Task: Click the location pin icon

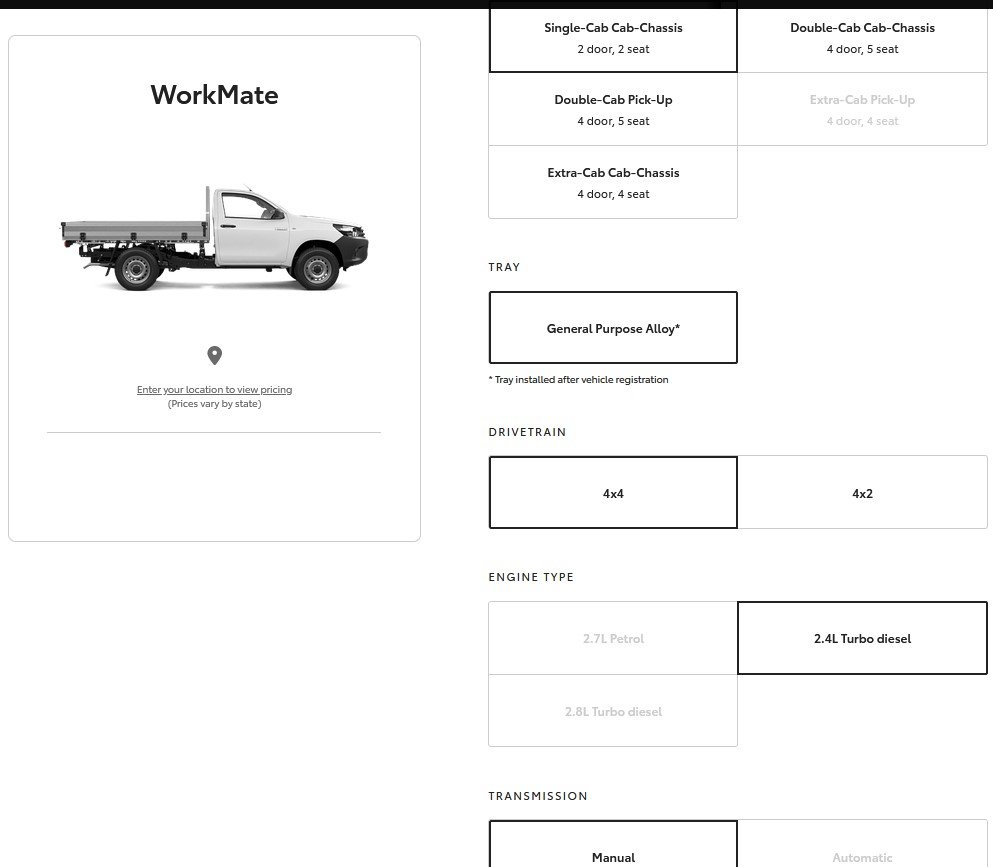Action: (215, 355)
